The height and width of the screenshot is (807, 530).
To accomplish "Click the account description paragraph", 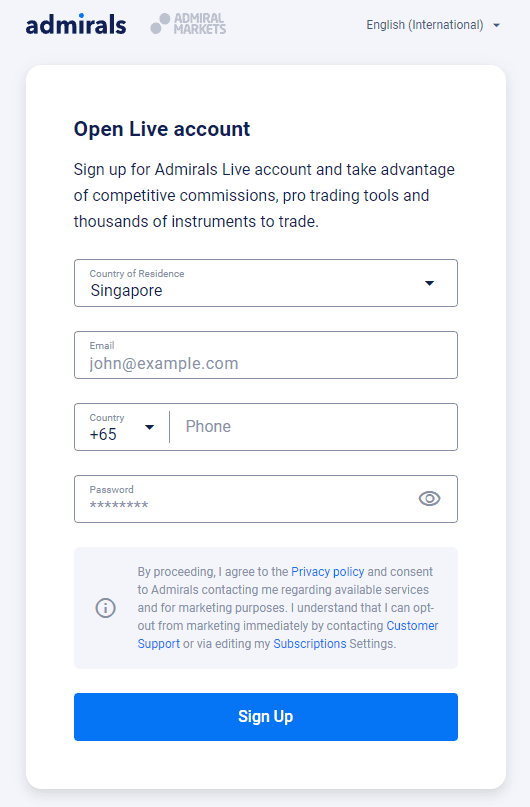I will 264,196.
